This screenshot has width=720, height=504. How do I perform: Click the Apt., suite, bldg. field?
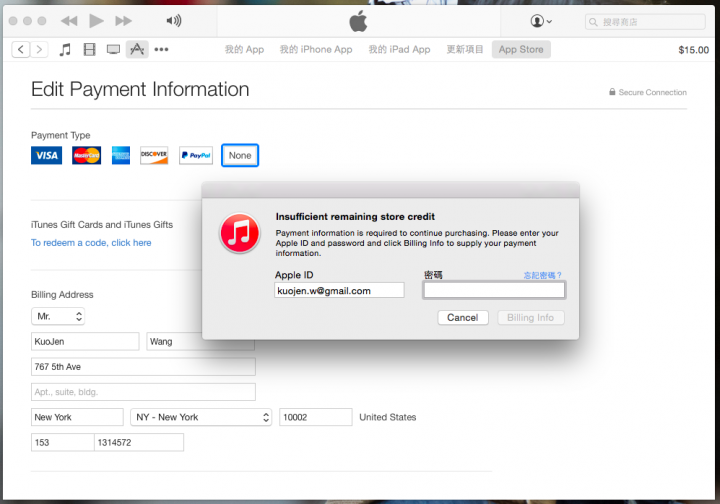(x=143, y=392)
